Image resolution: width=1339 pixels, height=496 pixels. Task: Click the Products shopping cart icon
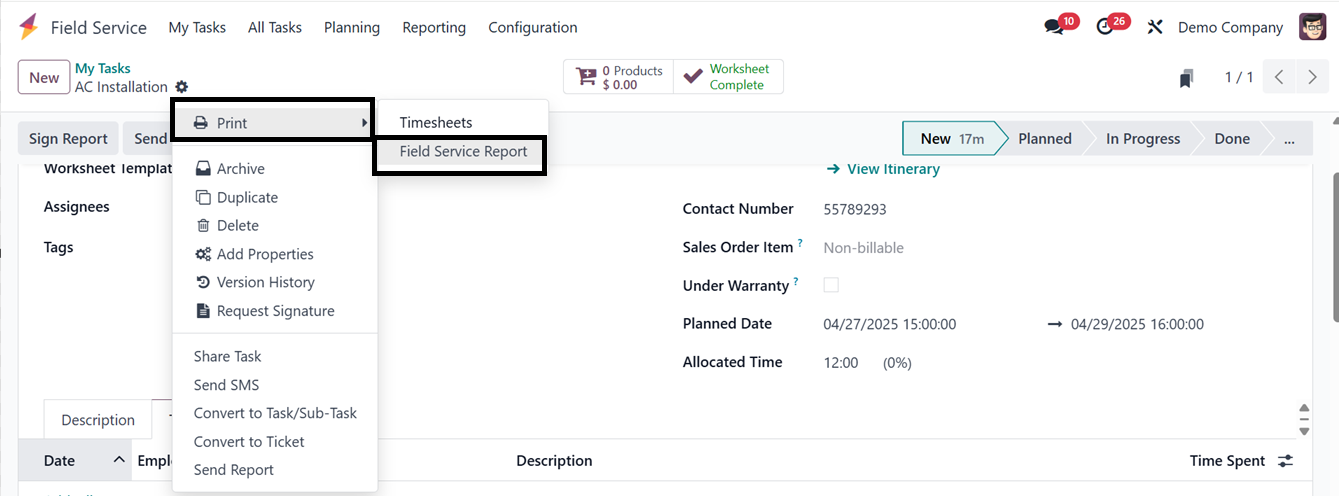tap(586, 78)
